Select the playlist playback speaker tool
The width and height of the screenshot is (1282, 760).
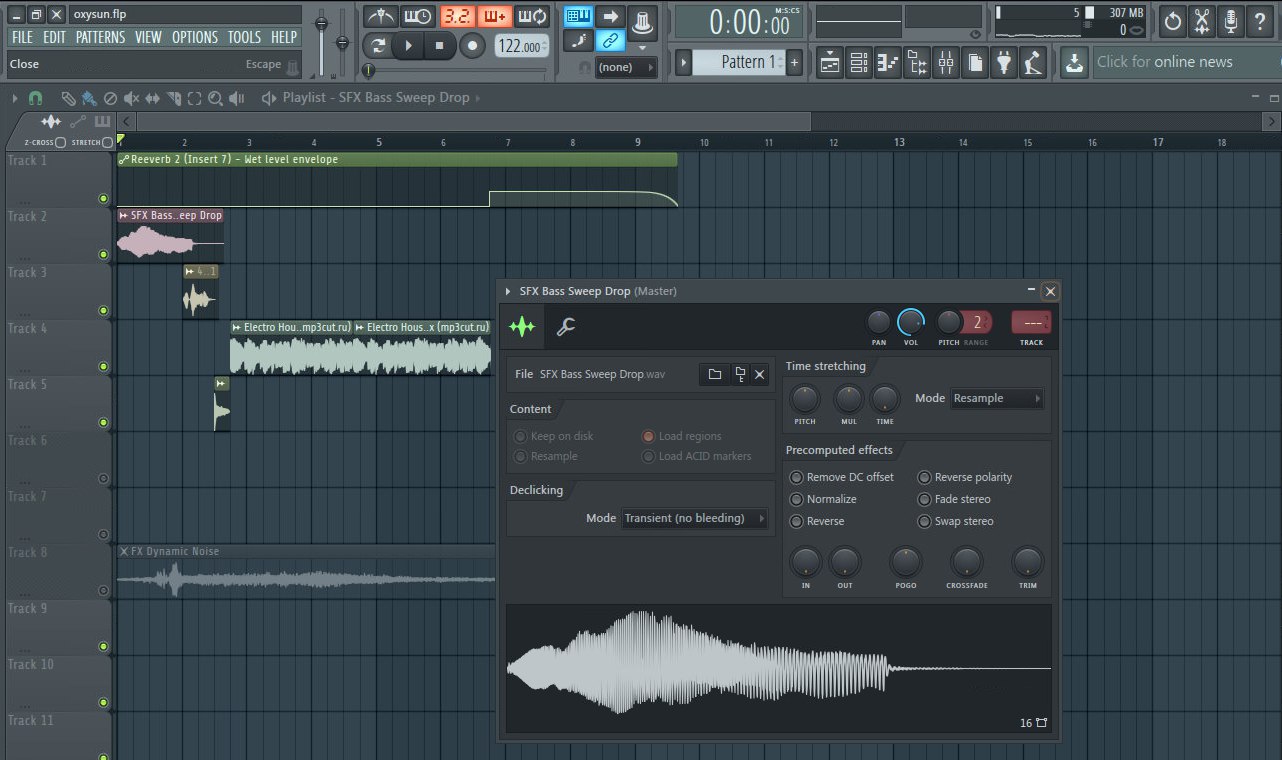[x=236, y=98]
